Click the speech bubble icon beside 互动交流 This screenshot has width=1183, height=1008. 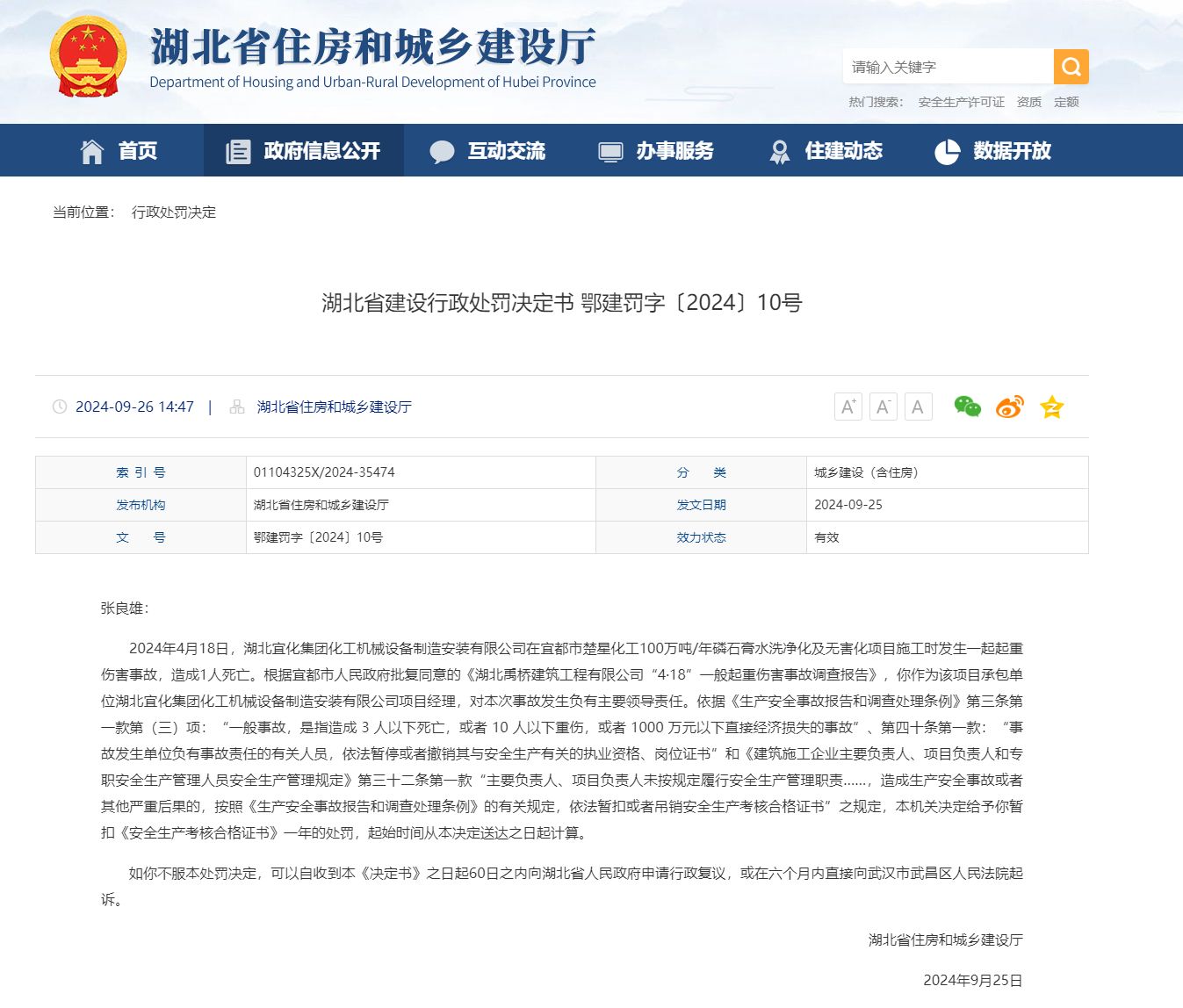442,152
